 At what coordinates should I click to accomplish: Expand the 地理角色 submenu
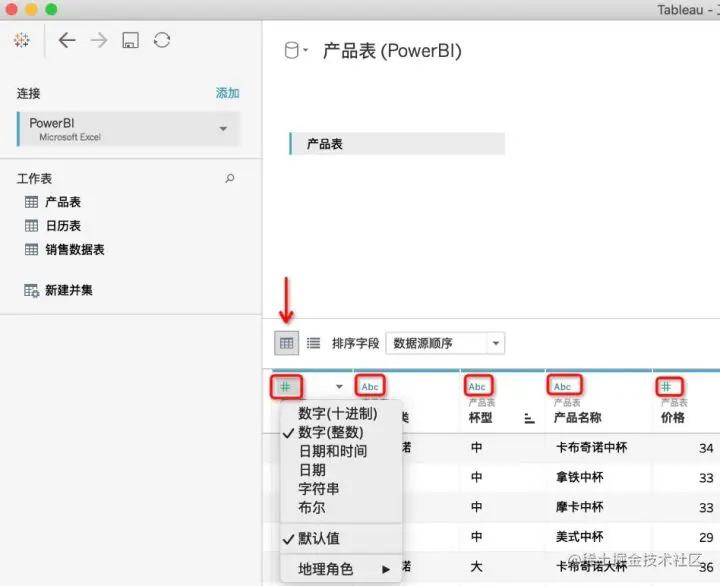[x=341, y=569]
